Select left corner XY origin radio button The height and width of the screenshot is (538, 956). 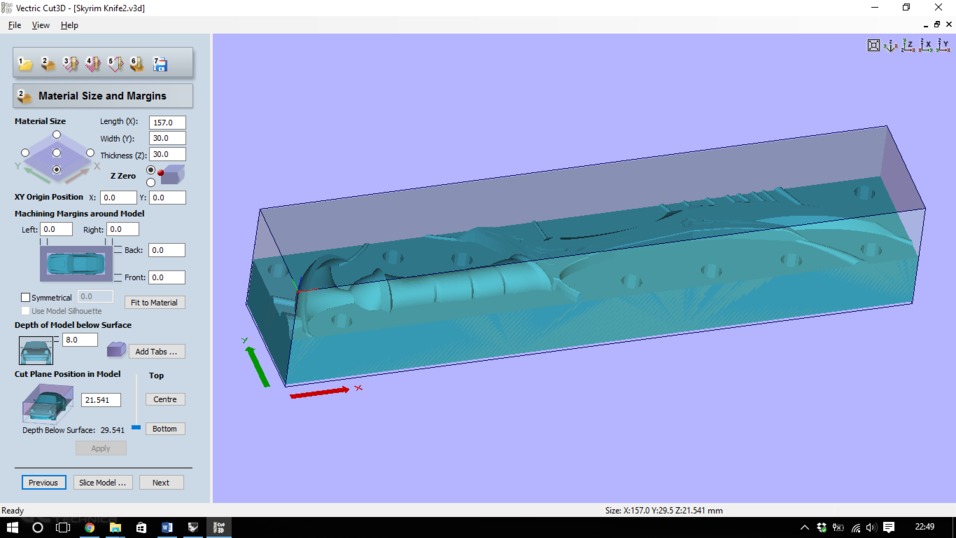point(25,152)
